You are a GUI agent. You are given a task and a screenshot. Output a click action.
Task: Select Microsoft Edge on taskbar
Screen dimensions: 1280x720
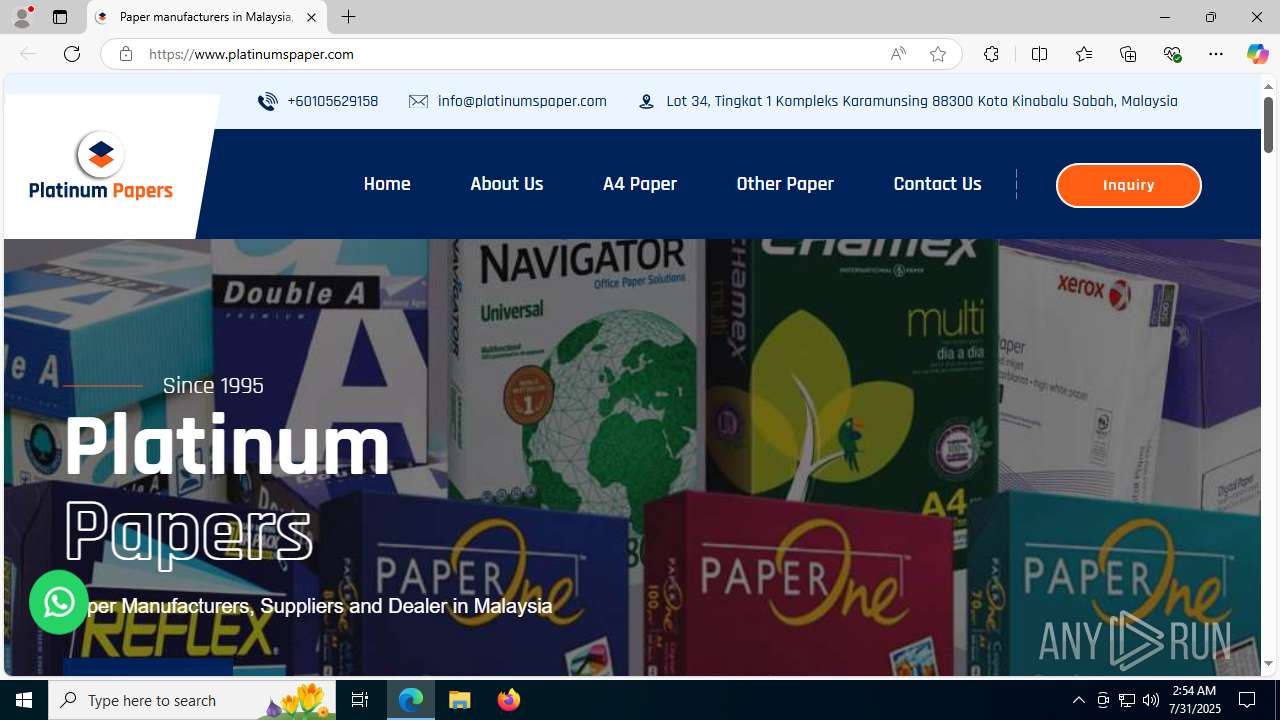(411, 700)
